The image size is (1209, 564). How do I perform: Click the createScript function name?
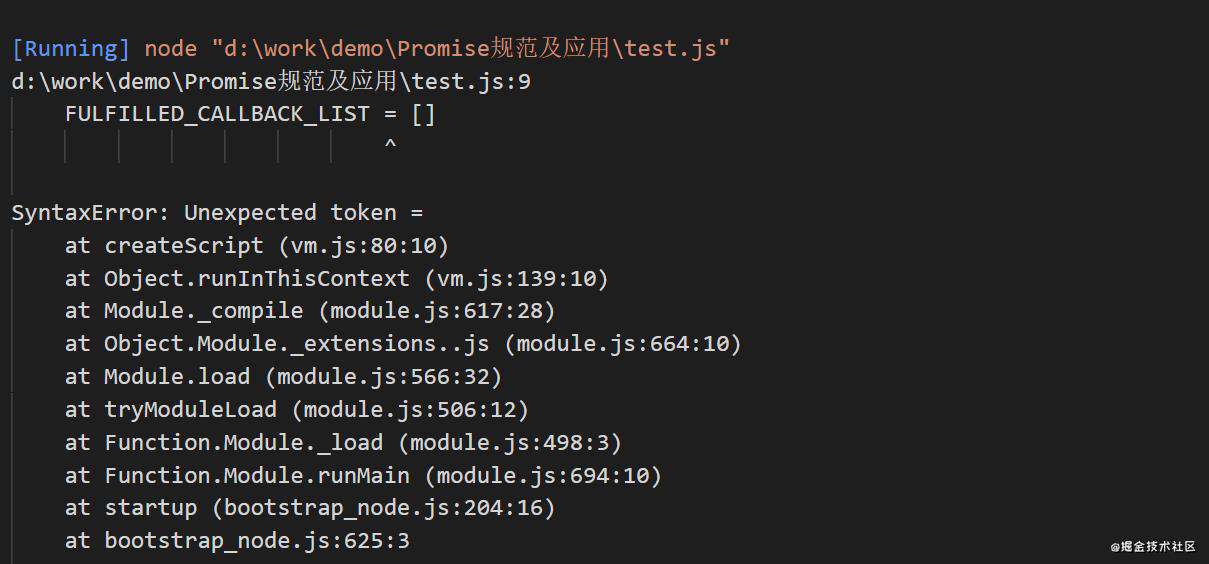click(x=184, y=246)
